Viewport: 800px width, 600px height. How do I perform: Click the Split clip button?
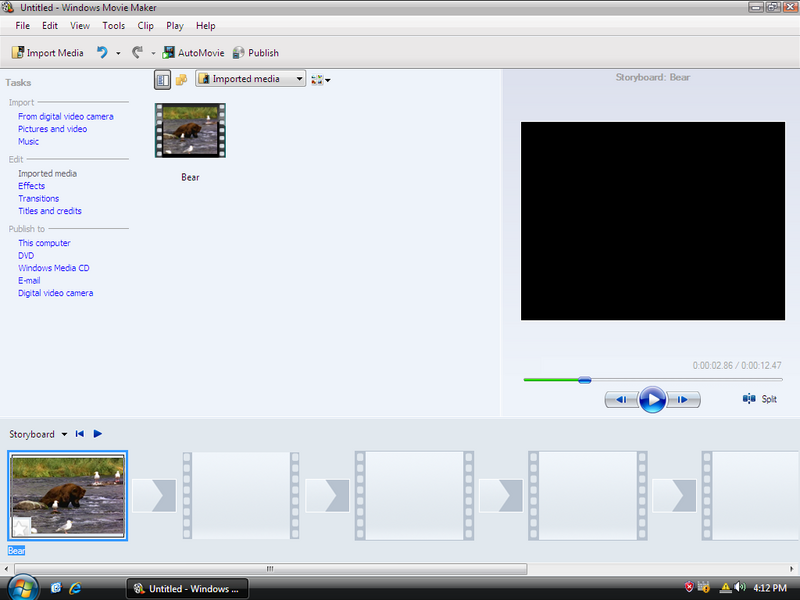(760, 399)
